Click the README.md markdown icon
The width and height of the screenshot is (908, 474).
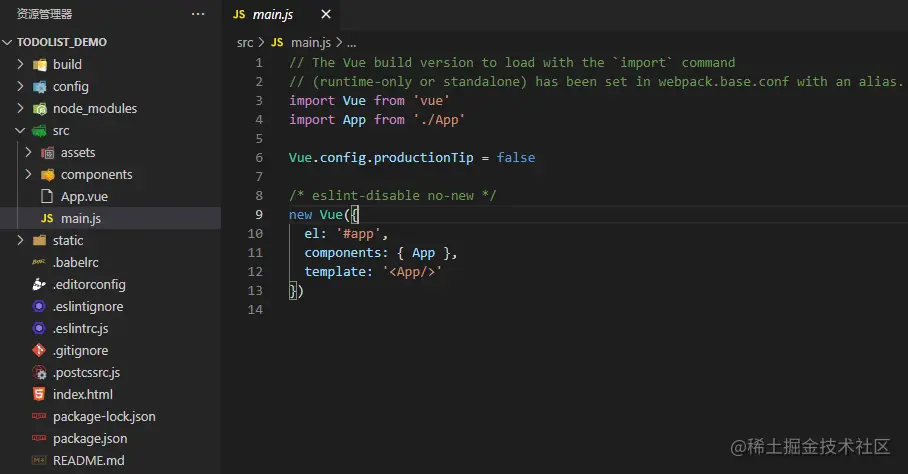(x=39, y=460)
